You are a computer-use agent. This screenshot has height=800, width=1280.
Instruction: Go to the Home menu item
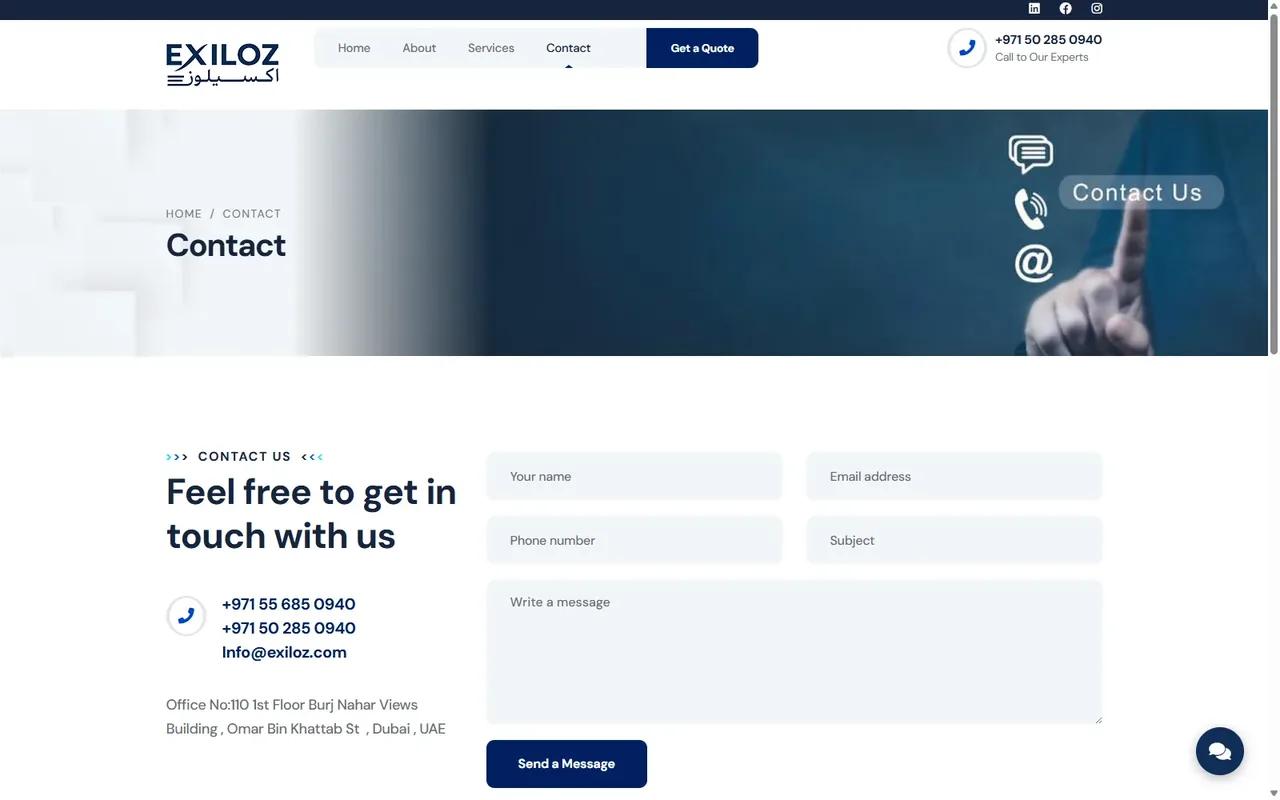coord(354,48)
